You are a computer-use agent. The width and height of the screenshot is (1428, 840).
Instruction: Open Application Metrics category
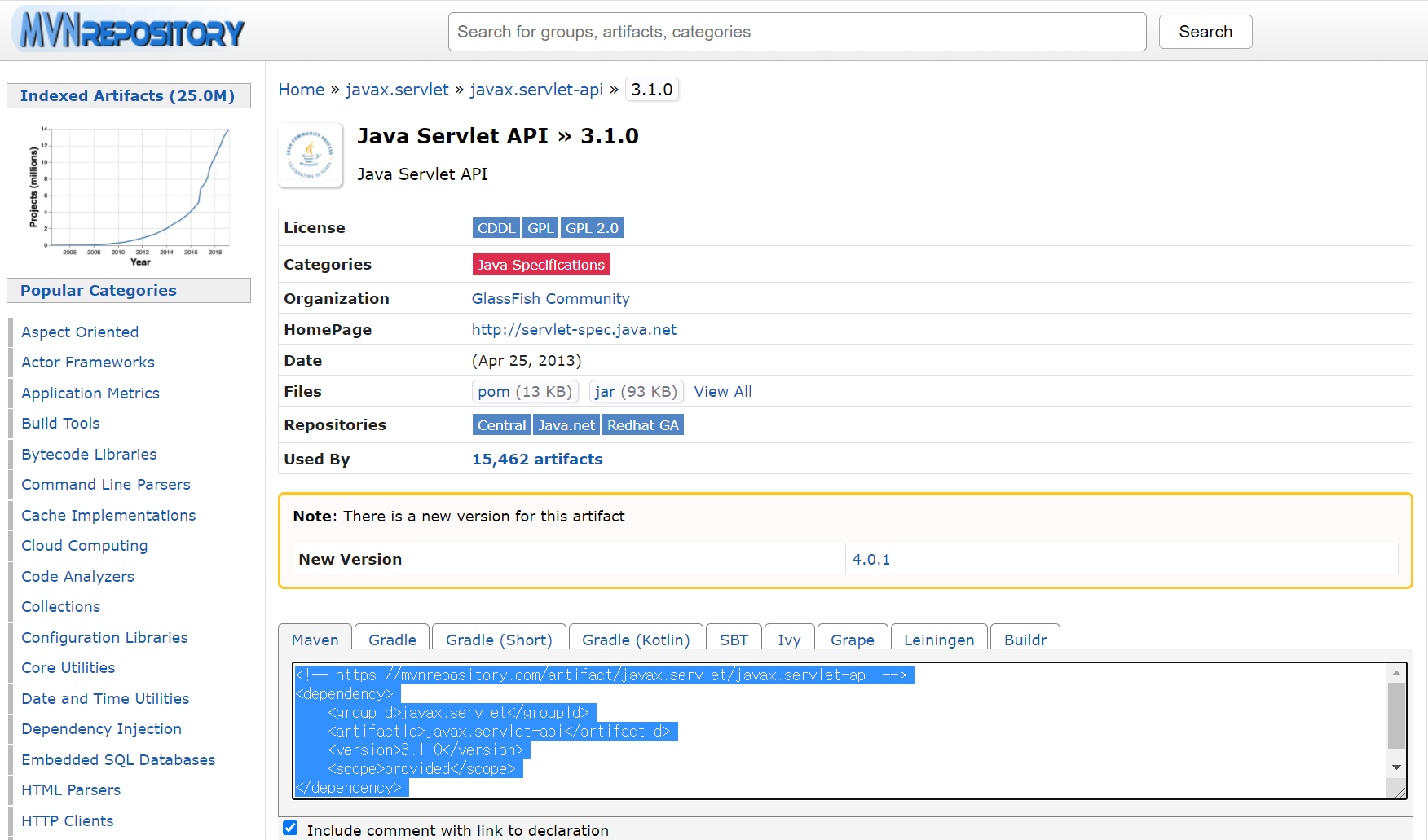tap(90, 394)
